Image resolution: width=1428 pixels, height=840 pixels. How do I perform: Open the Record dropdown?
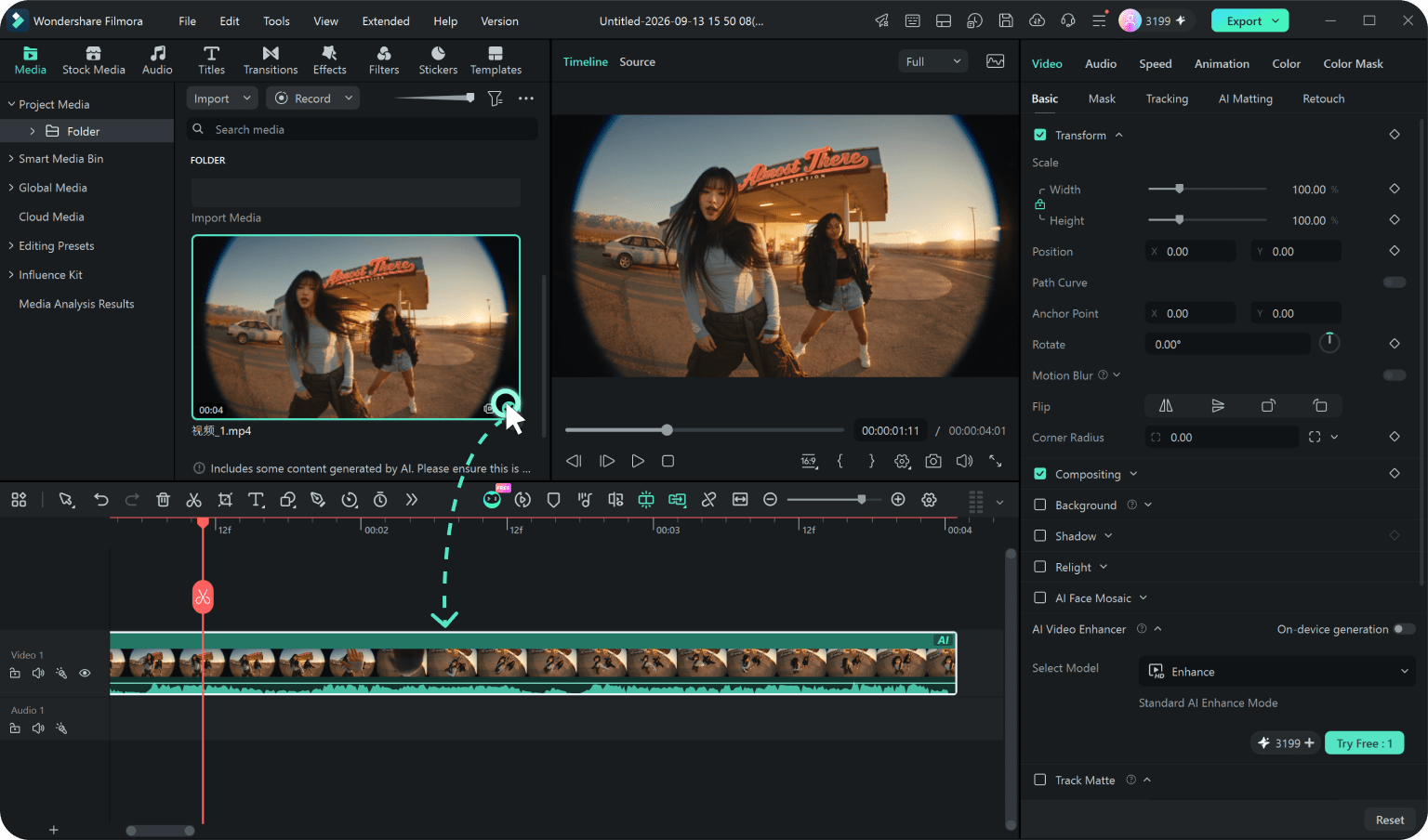pos(313,98)
